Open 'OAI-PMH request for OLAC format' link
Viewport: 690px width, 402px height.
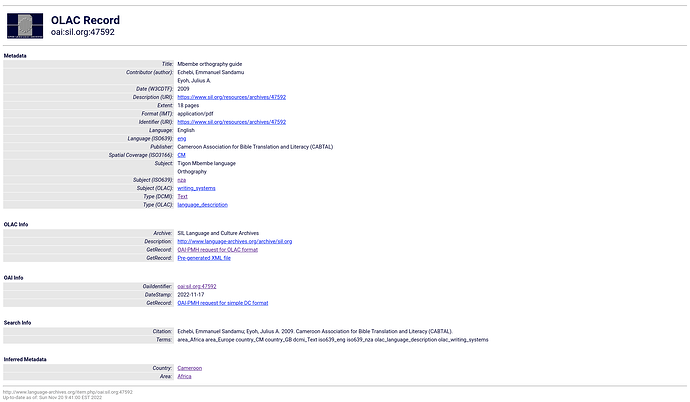(x=217, y=250)
